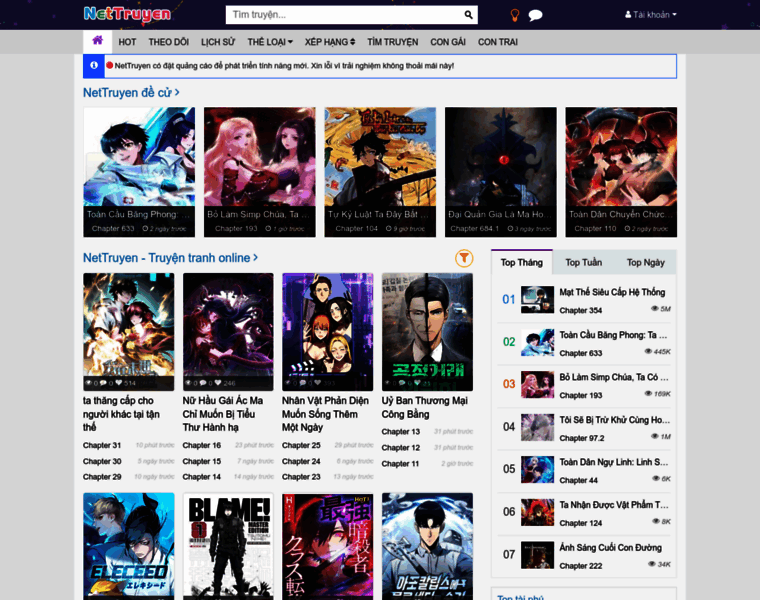Screen dimensions: 760x600
Task: Click the eye views icon for Ánh Sáng Cuối Con Đường
Action: coord(651,564)
